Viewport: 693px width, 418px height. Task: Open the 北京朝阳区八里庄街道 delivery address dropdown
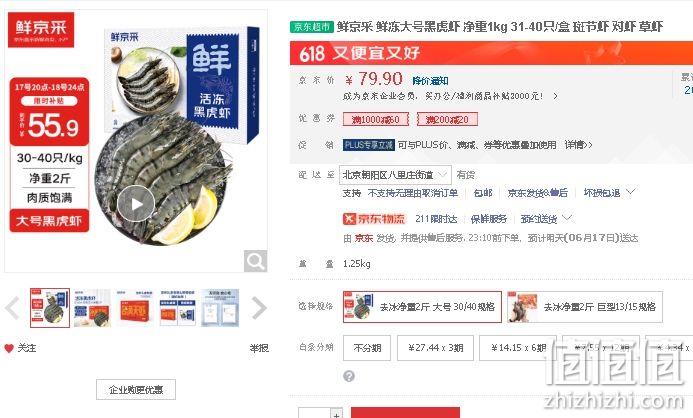coord(395,175)
